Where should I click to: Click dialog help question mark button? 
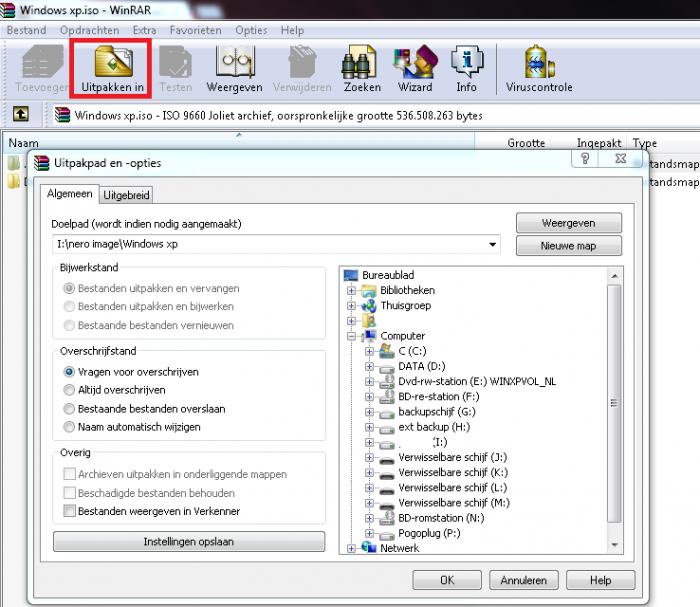584,158
